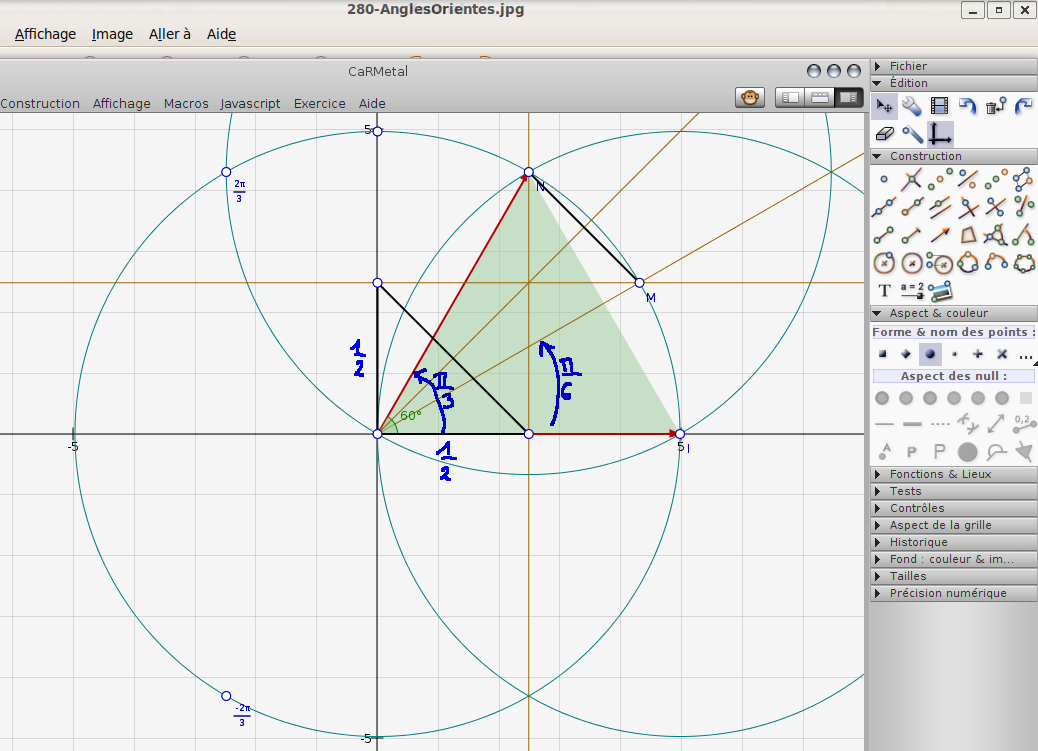This screenshot has width=1038, height=751.
Task: Click the monkey button in toolbar
Action: (x=750, y=98)
